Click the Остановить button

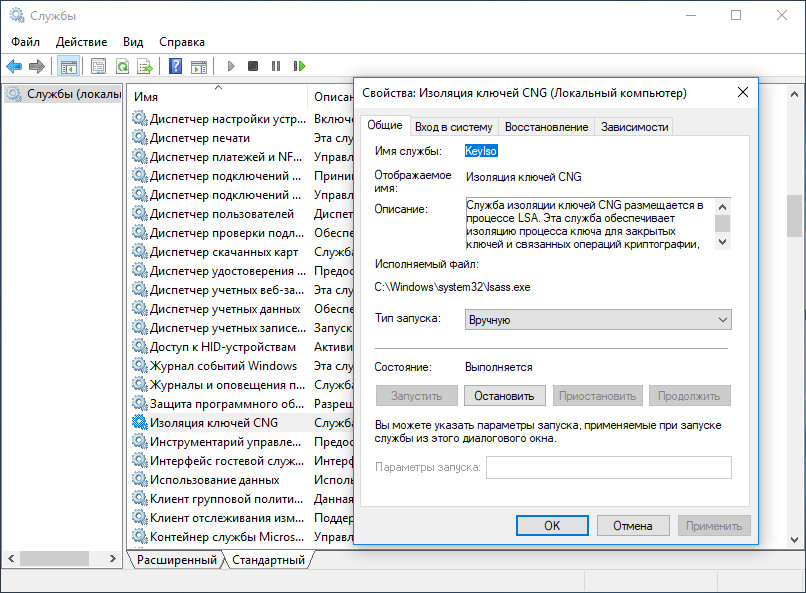[505, 396]
